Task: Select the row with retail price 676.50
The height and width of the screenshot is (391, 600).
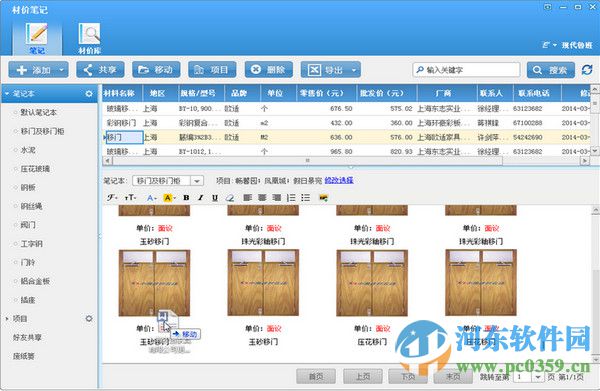Action: (346, 109)
